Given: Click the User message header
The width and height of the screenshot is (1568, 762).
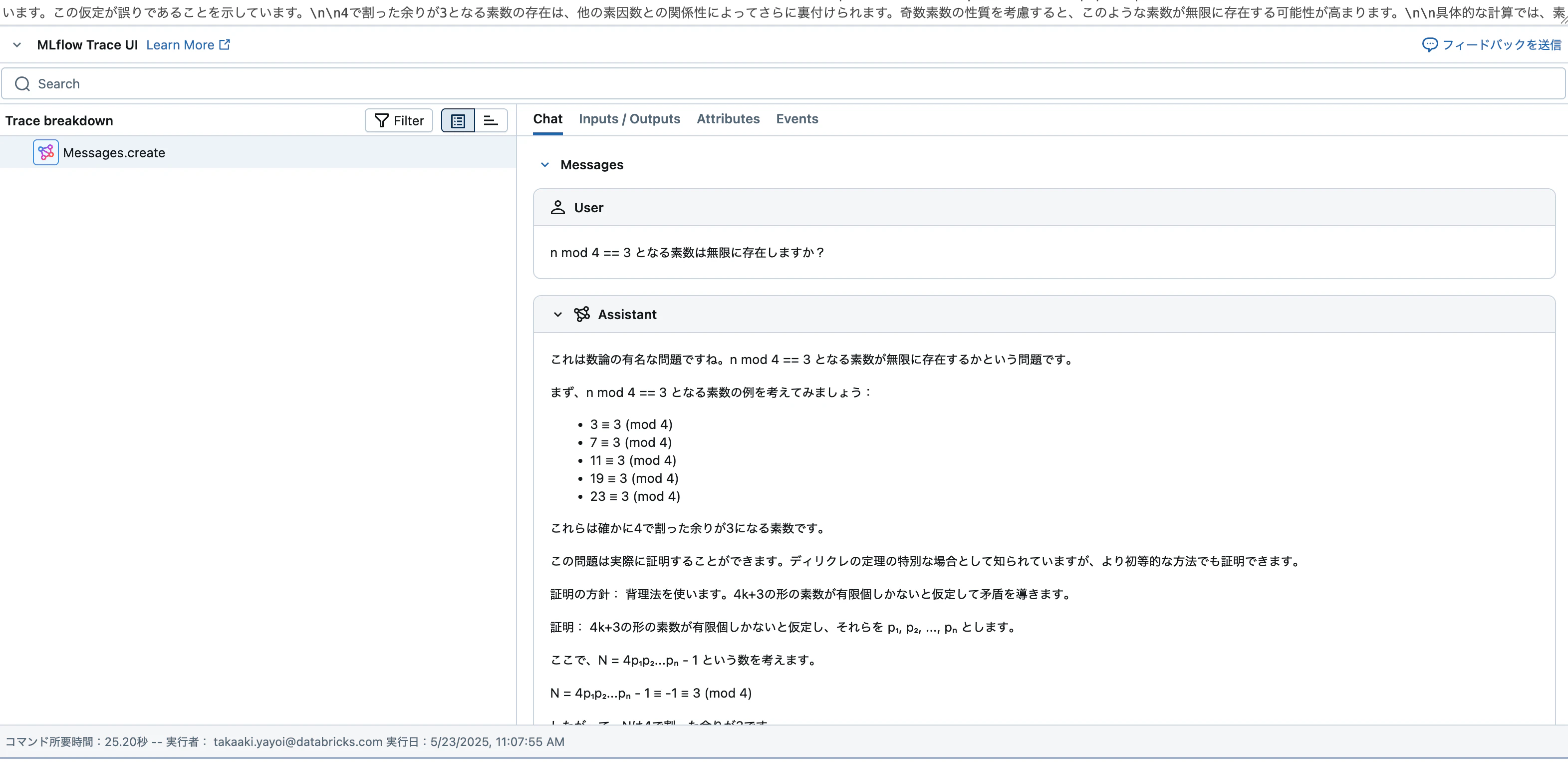Looking at the screenshot, I should coord(1044,208).
